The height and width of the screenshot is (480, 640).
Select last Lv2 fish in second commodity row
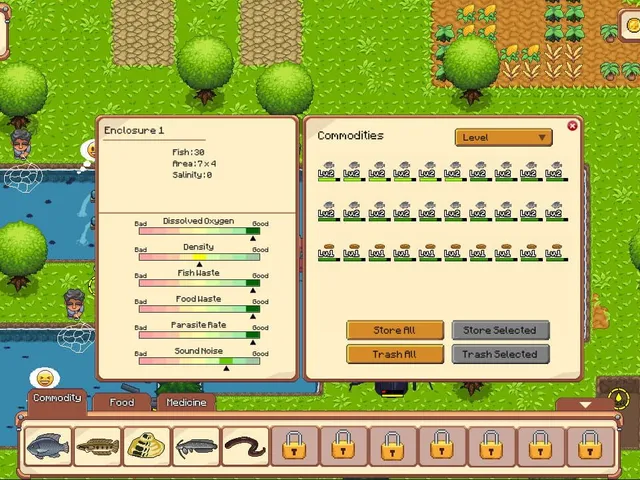(556, 211)
